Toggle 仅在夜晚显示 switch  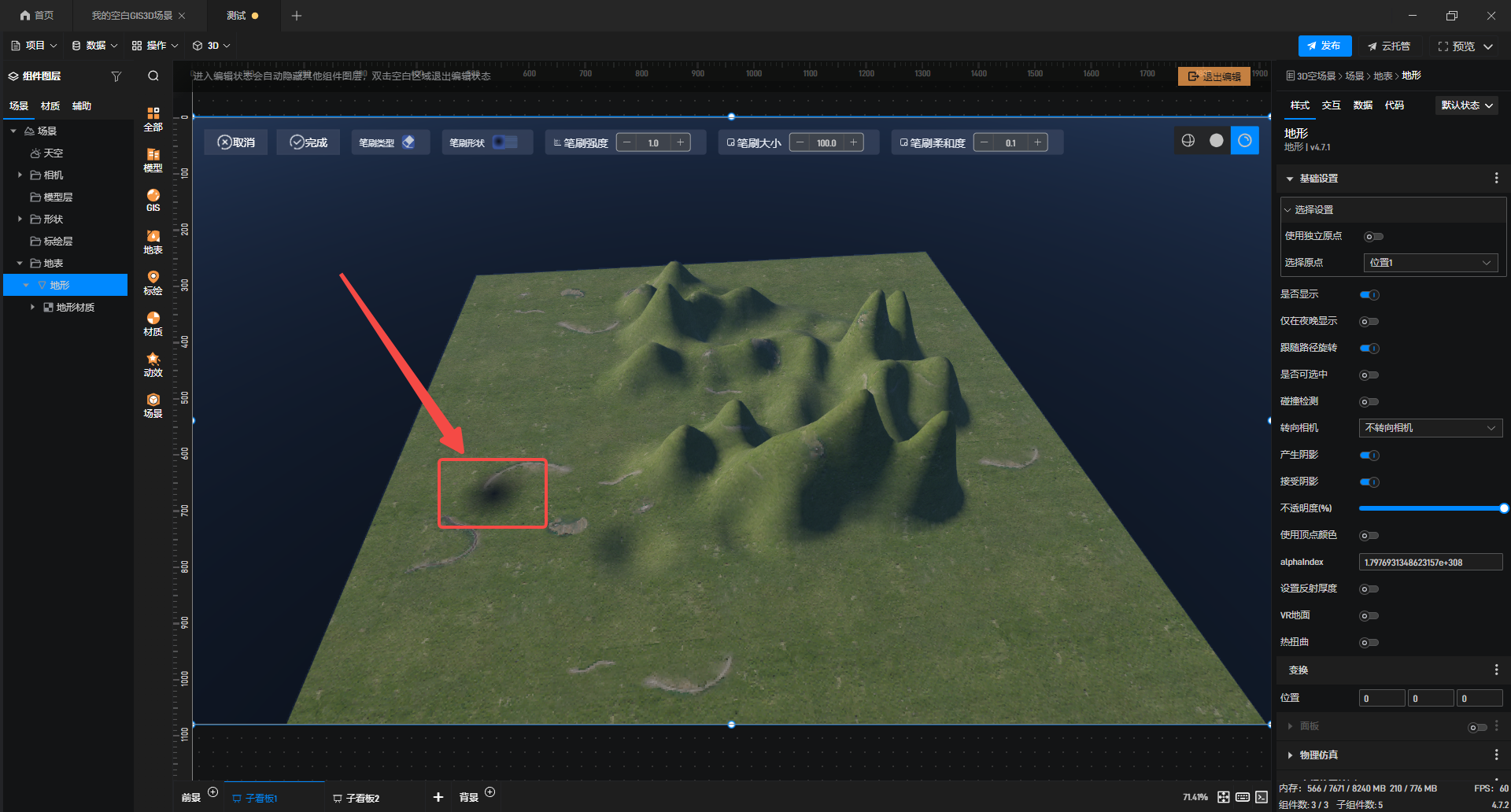click(x=1369, y=322)
